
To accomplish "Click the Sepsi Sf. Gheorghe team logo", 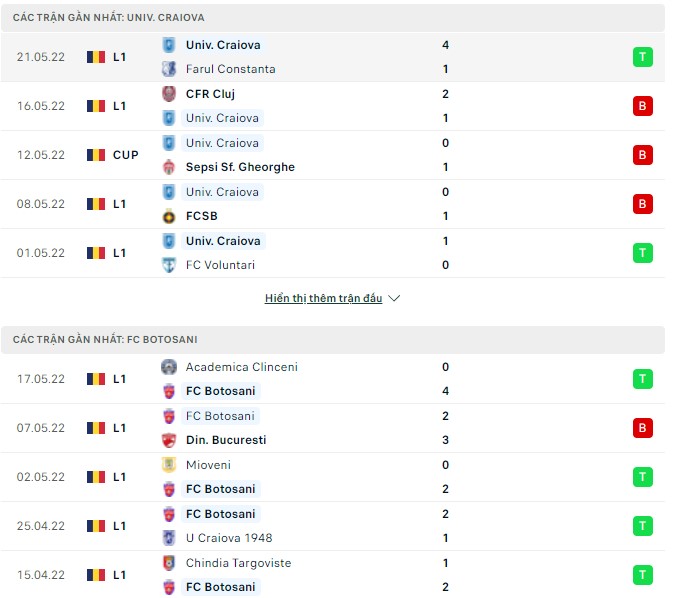I will pyautogui.click(x=169, y=167).
